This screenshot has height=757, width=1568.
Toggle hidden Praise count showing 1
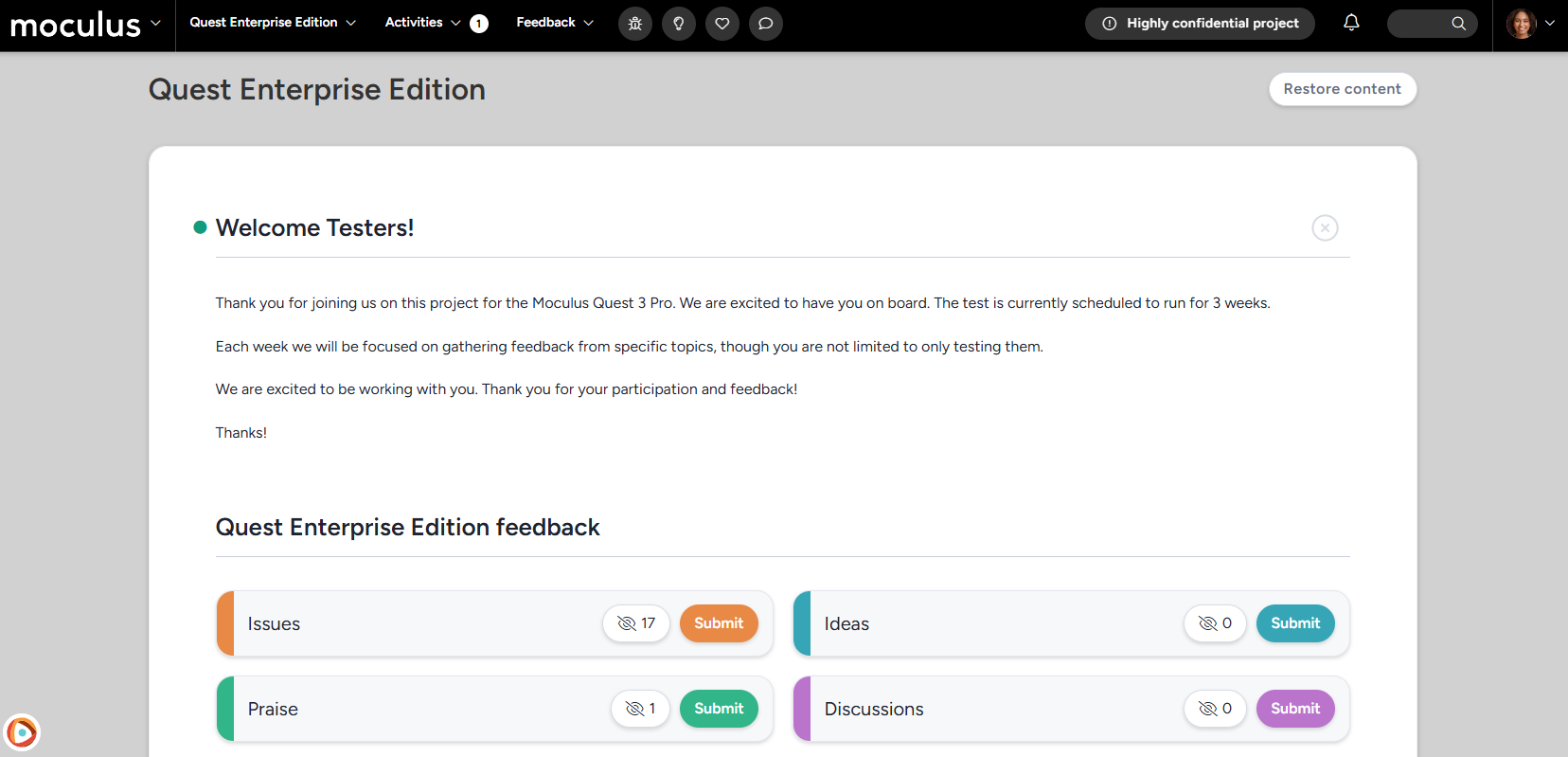(x=640, y=709)
